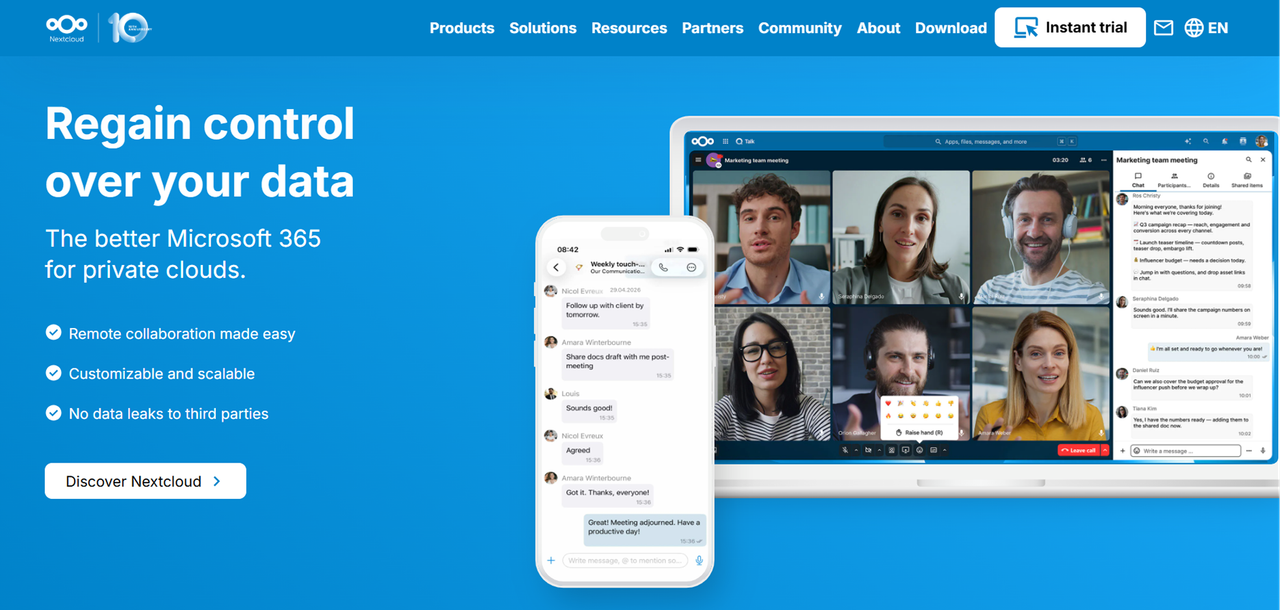The image size is (1280, 610).
Task: Open the Products menu
Action: point(462,28)
